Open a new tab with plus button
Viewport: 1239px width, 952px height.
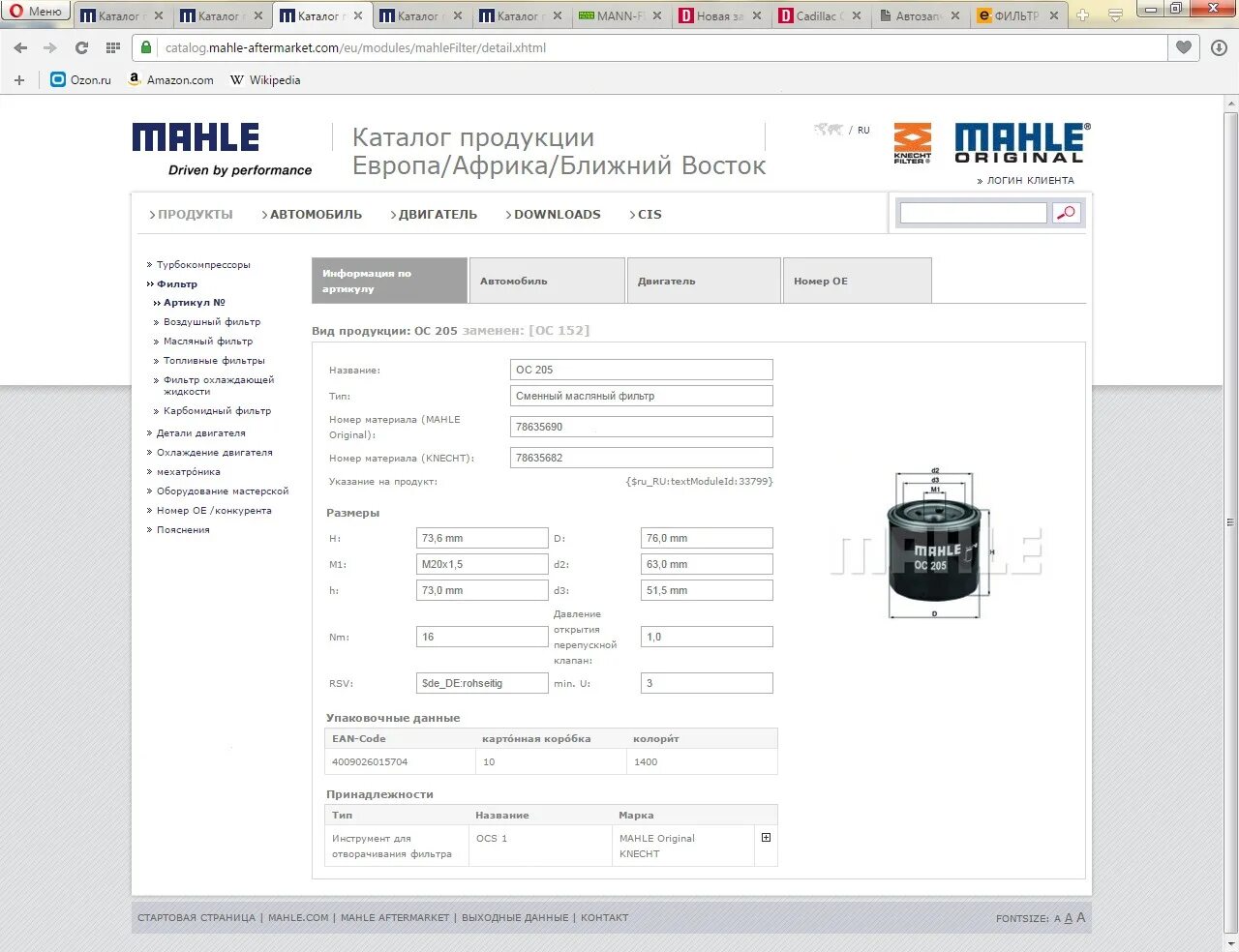tap(1083, 15)
